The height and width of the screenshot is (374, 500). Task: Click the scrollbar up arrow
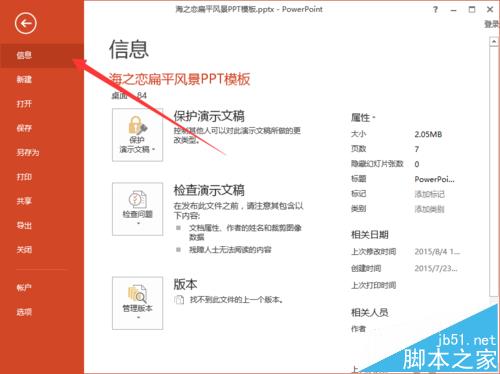click(x=494, y=42)
